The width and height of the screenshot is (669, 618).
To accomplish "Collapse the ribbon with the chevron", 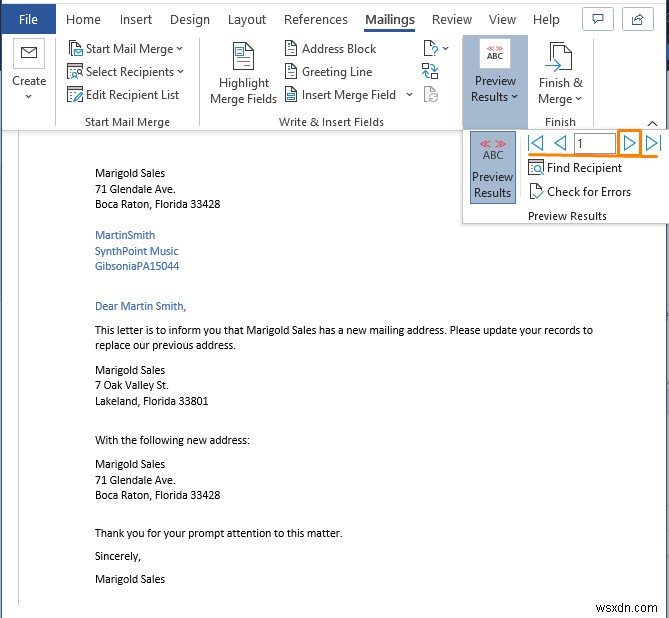I will pos(652,123).
